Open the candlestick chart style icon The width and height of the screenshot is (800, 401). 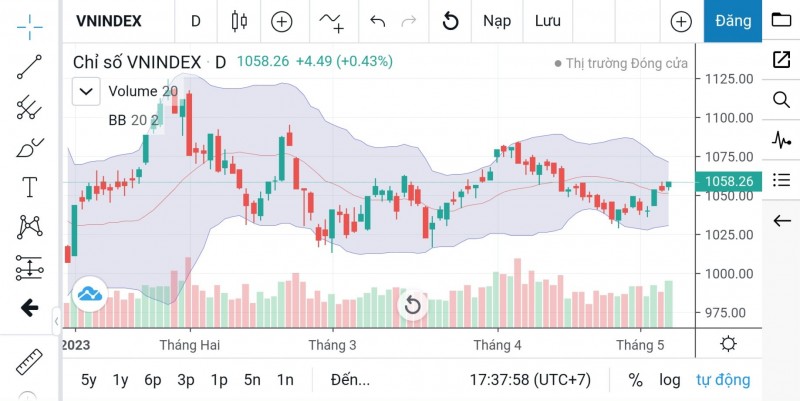(238, 21)
